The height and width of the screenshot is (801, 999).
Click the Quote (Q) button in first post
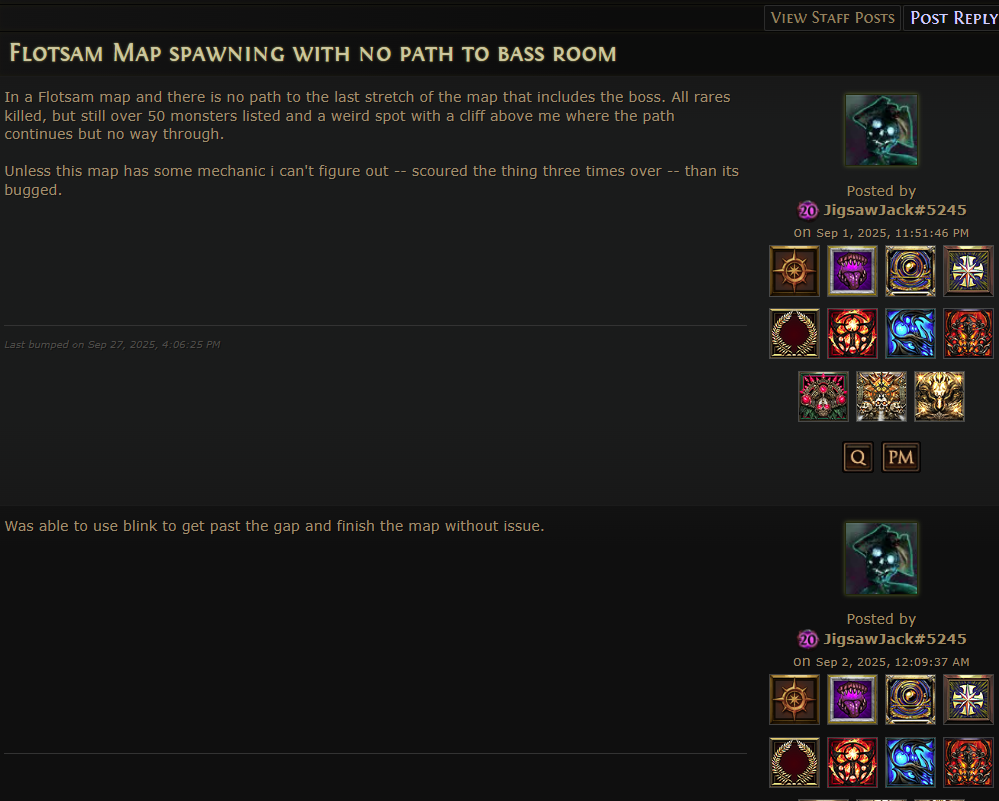point(858,457)
